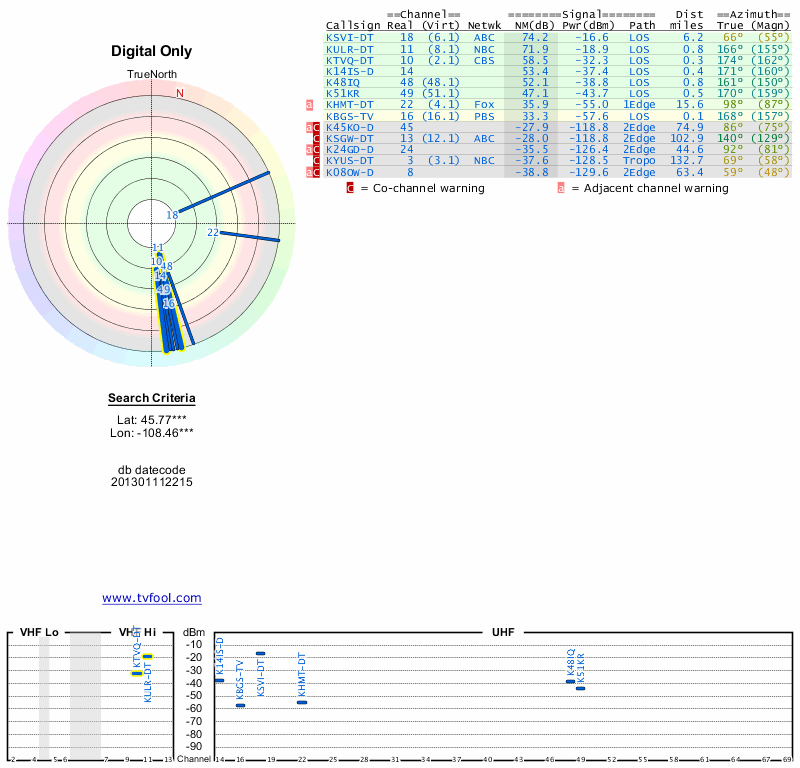Click the co-channel warning icon beside KYUS-DT
Image resolution: width=800 pixels, height=768 pixels.
[317, 161]
